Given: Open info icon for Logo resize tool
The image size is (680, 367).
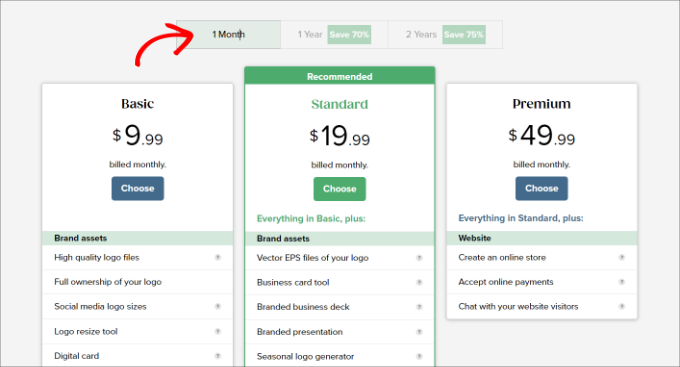Looking at the screenshot, I should click(x=218, y=331).
